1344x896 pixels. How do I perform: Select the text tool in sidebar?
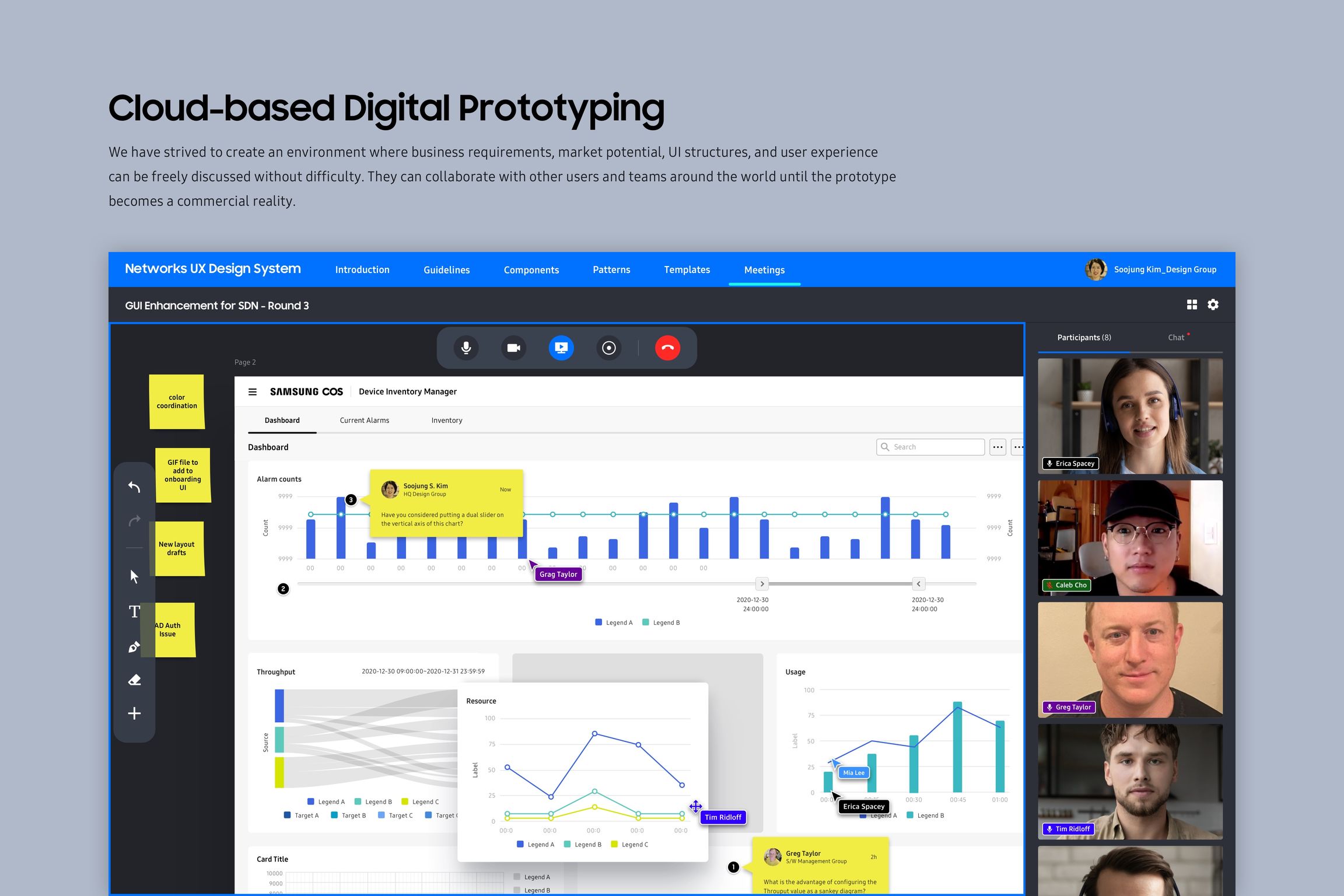135,611
